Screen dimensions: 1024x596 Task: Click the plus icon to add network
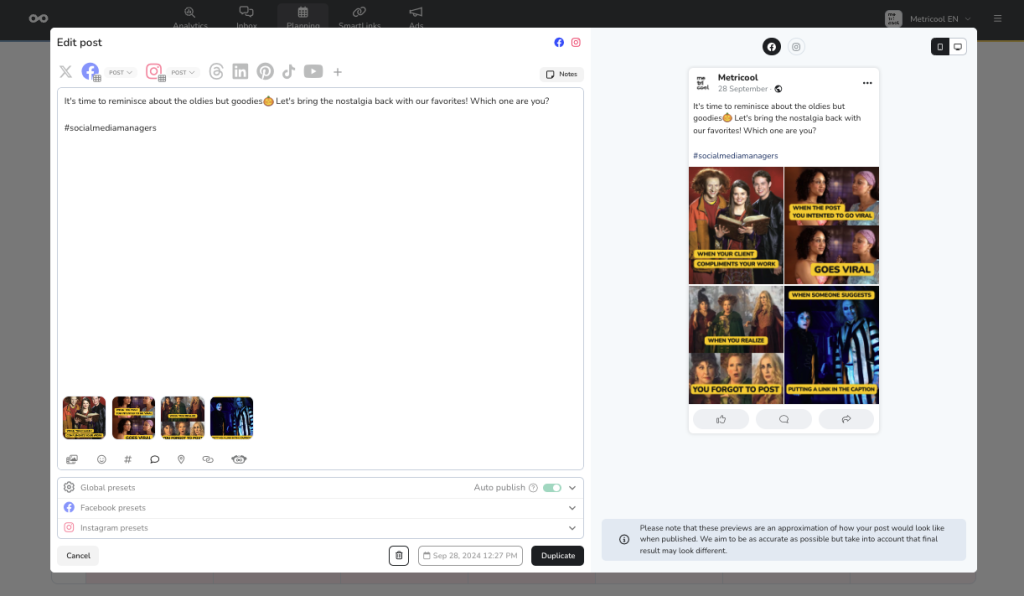click(338, 72)
